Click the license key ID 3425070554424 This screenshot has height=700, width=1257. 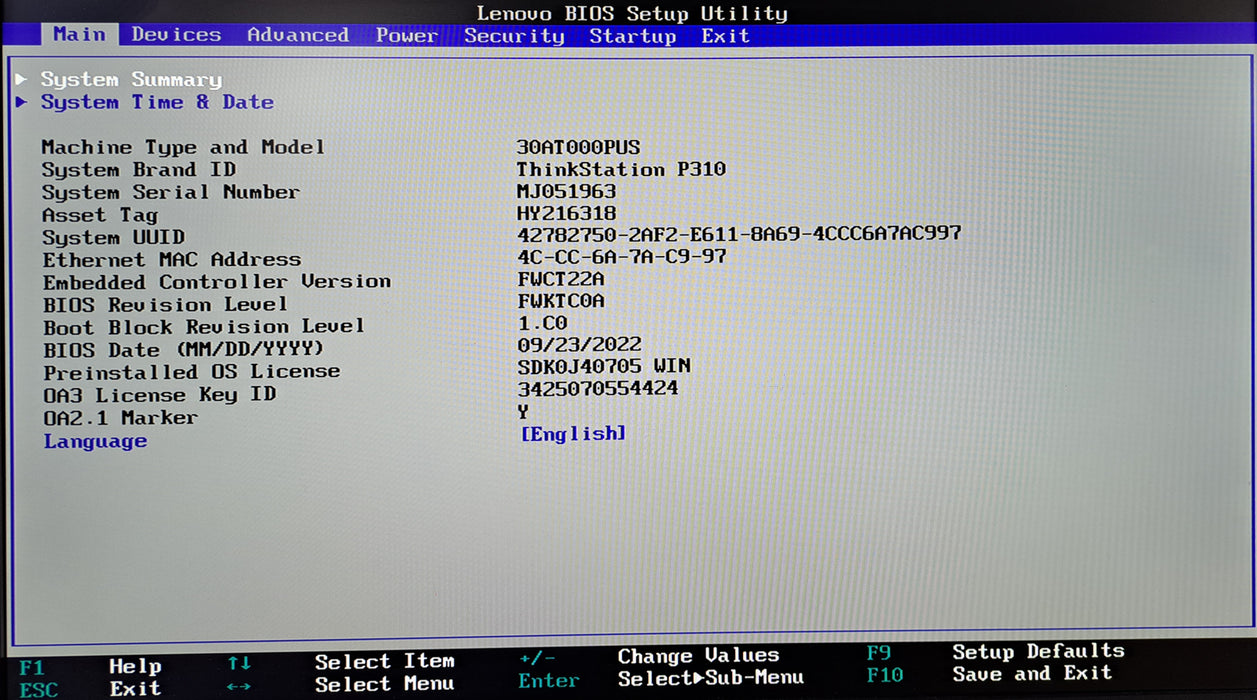pyautogui.click(x=598, y=388)
